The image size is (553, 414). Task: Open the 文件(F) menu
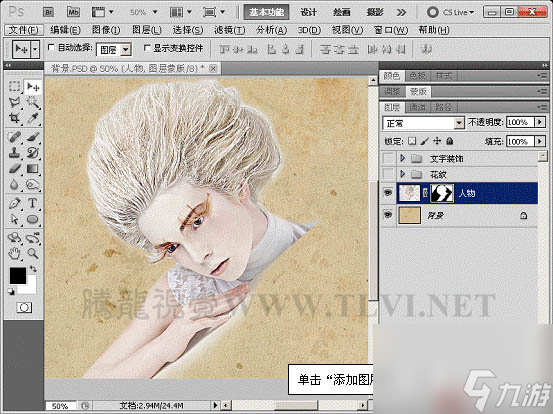24,30
